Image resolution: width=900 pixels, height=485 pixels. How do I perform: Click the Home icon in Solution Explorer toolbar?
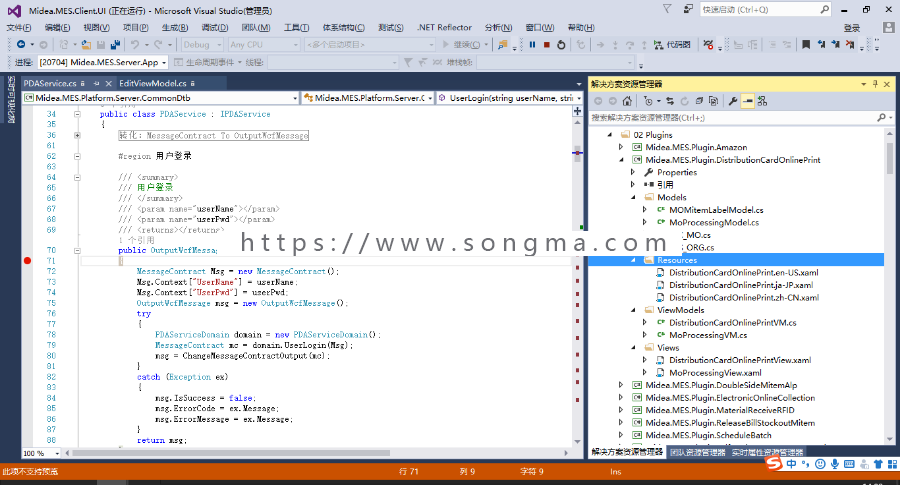[627, 101]
